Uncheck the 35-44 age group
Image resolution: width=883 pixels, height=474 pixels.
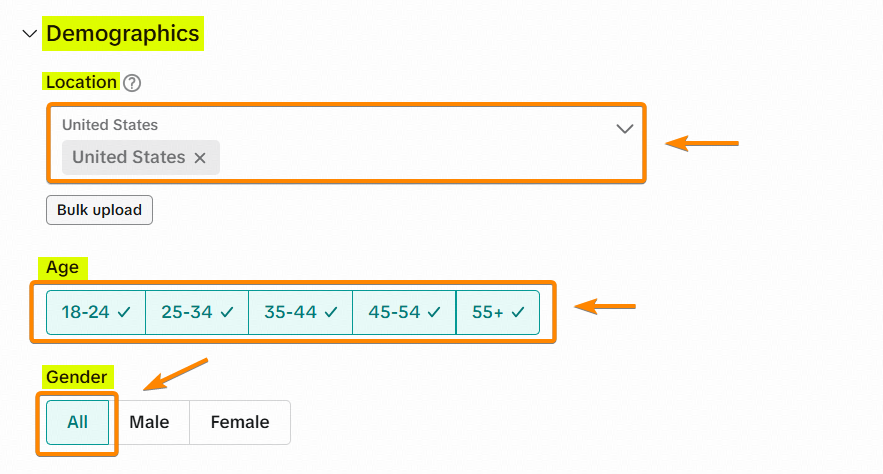[300, 312]
